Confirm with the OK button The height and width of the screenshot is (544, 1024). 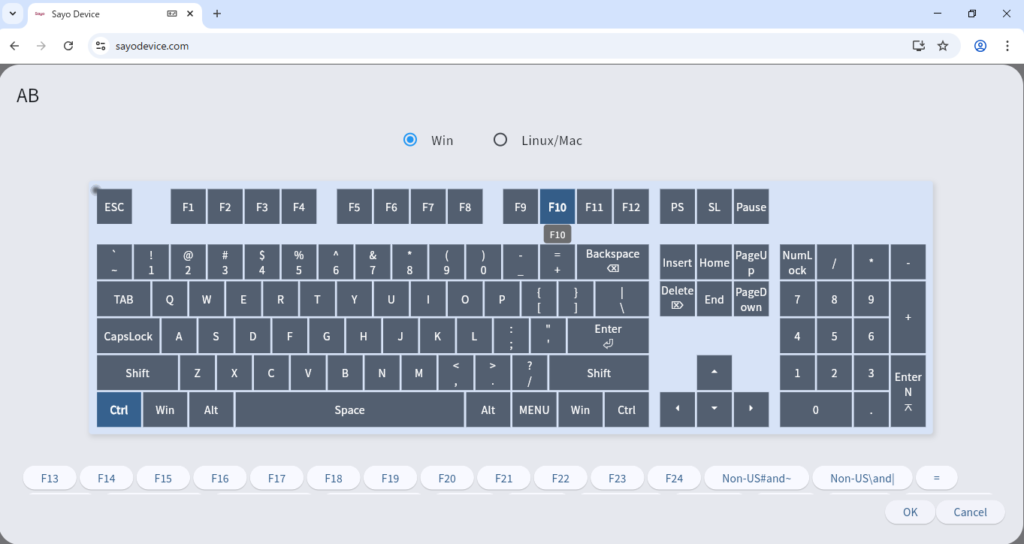909,512
